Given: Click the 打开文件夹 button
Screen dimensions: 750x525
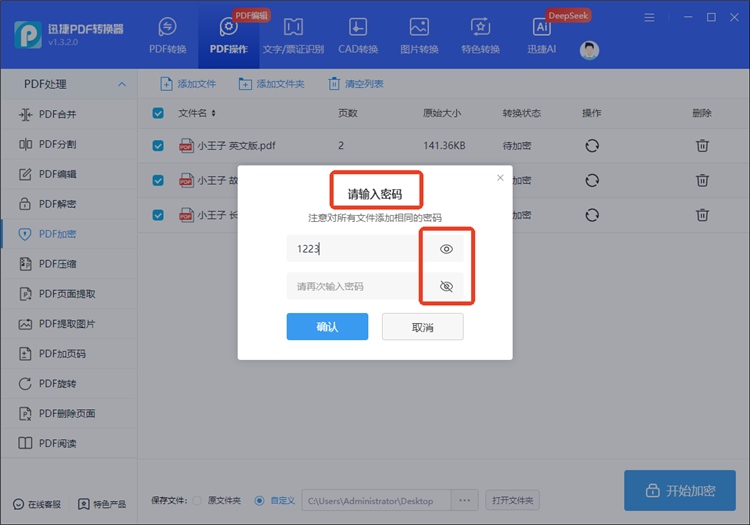Looking at the screenshot, I should (512, 501).
